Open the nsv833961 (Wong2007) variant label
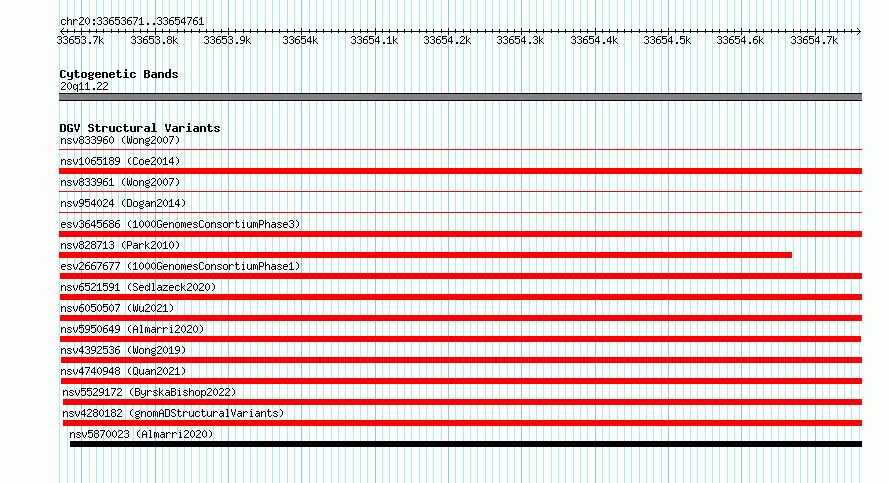The height and width of the screenshot is (483, 890). tap(120, 182)
